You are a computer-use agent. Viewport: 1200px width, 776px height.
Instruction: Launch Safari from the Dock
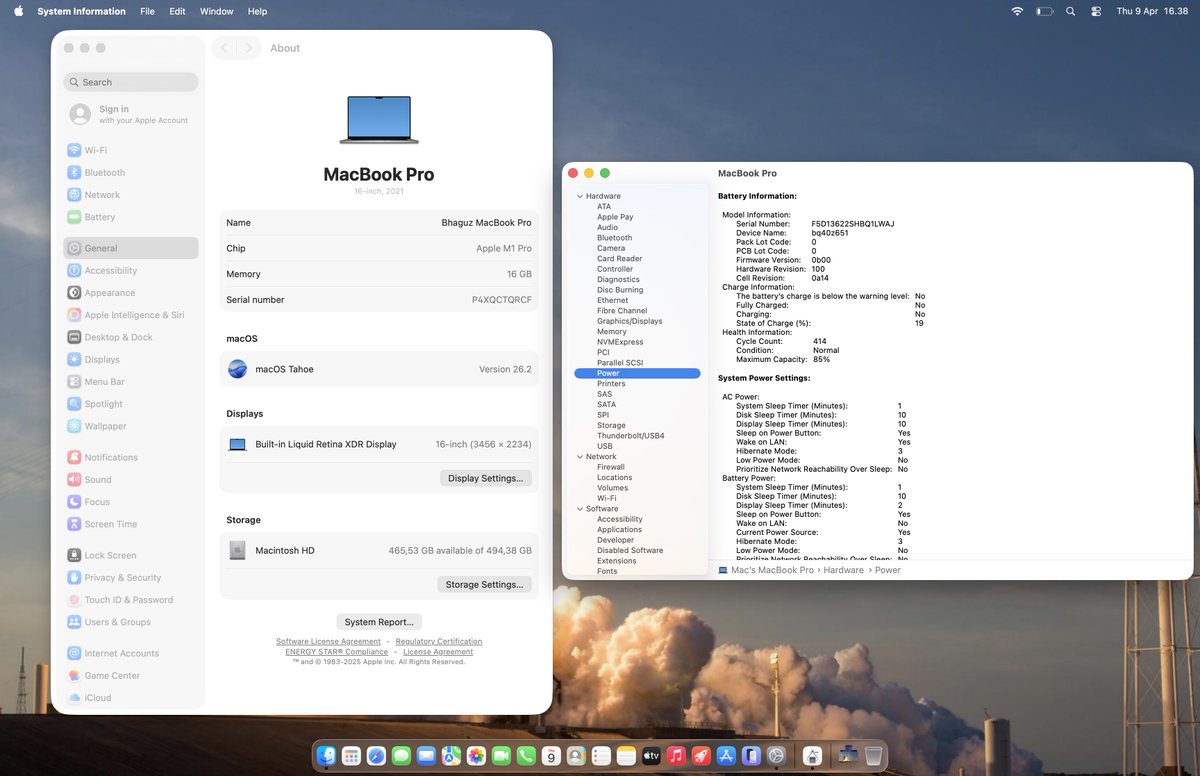pos(376,756)
